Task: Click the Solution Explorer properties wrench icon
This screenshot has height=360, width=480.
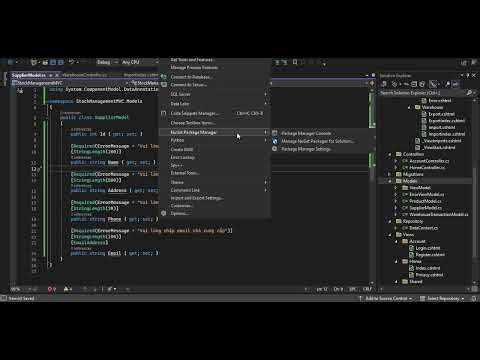Action: click(x=448, y=84)
